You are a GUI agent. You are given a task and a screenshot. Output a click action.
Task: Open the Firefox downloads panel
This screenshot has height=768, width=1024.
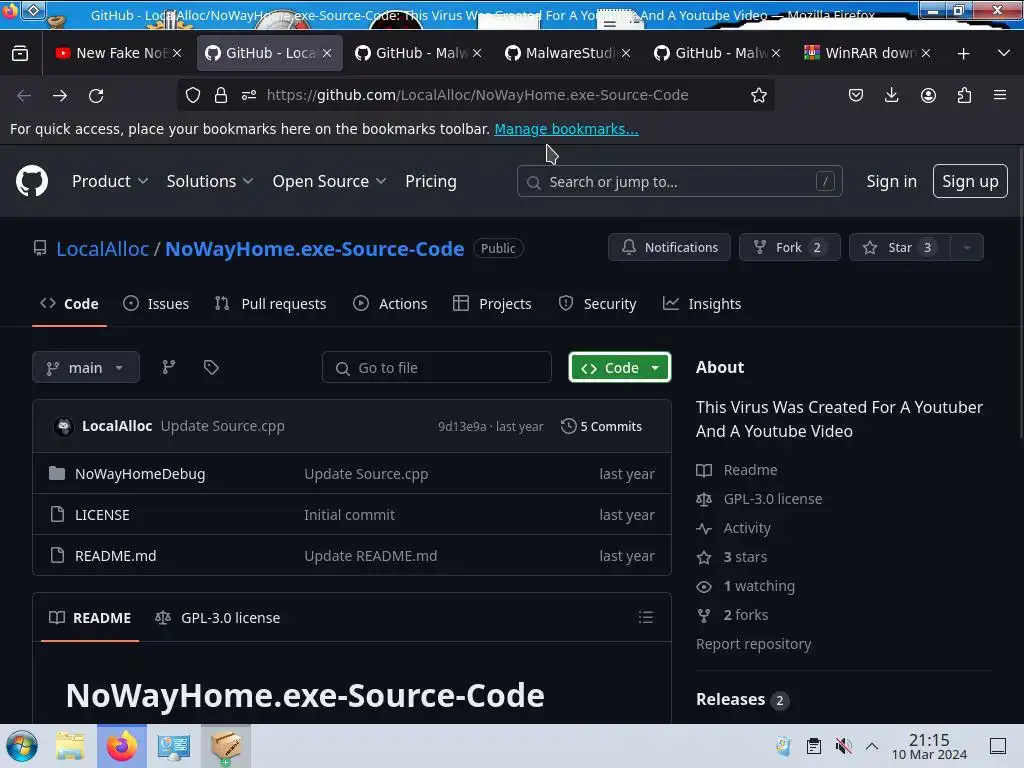[x=891, y=95]
